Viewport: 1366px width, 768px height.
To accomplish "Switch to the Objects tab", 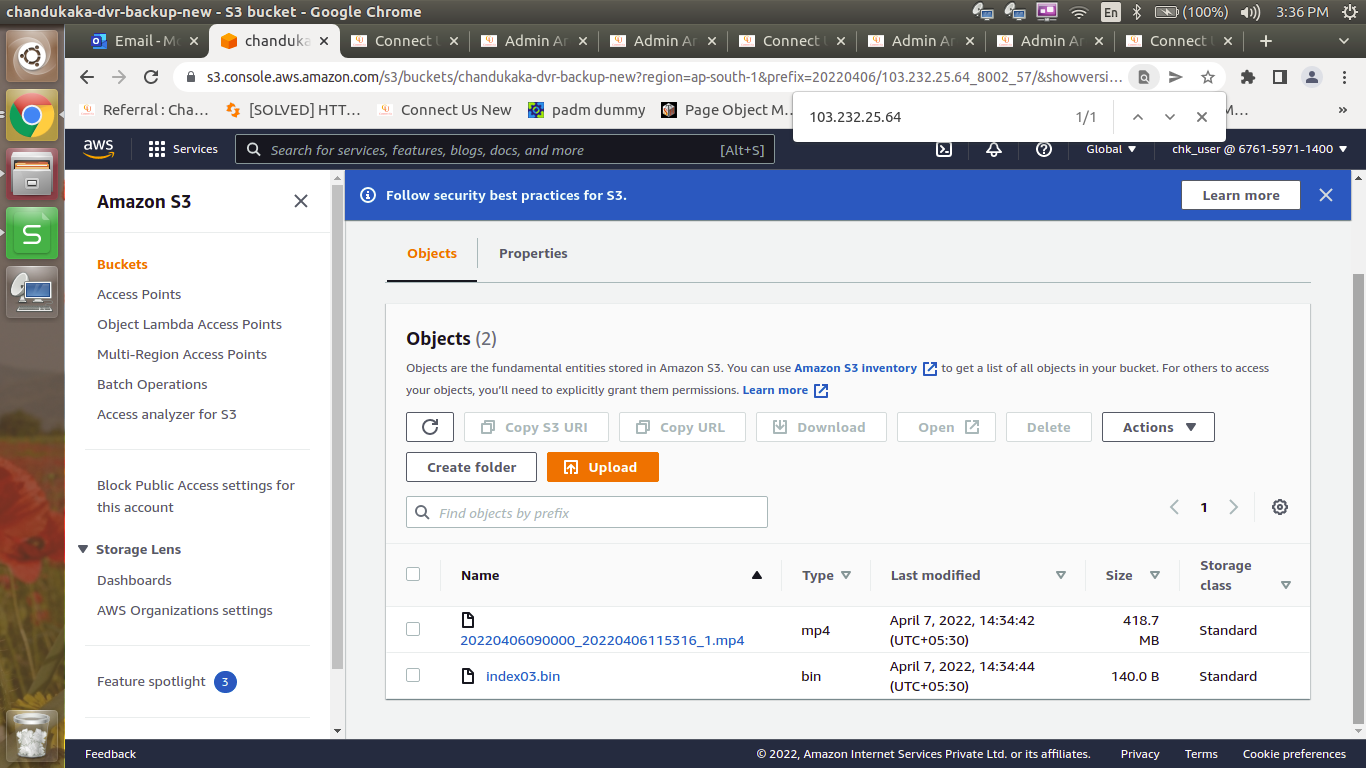I will (432, 253).
